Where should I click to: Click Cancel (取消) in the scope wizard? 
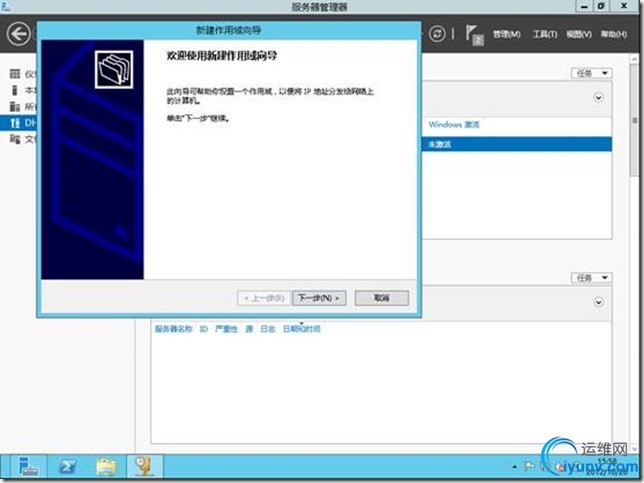tap(382, 298)
